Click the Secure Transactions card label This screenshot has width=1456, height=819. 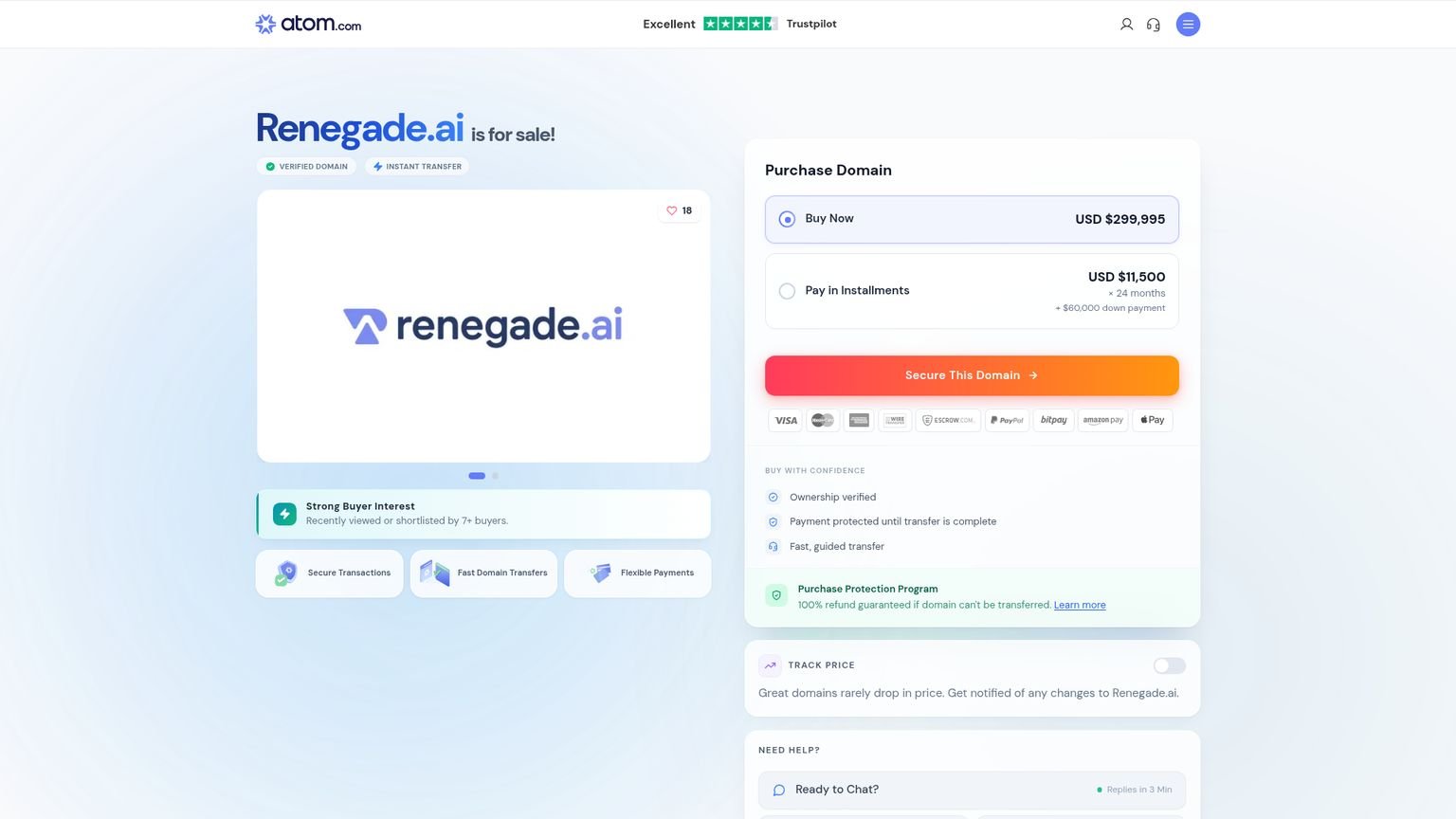coord(349,573)
